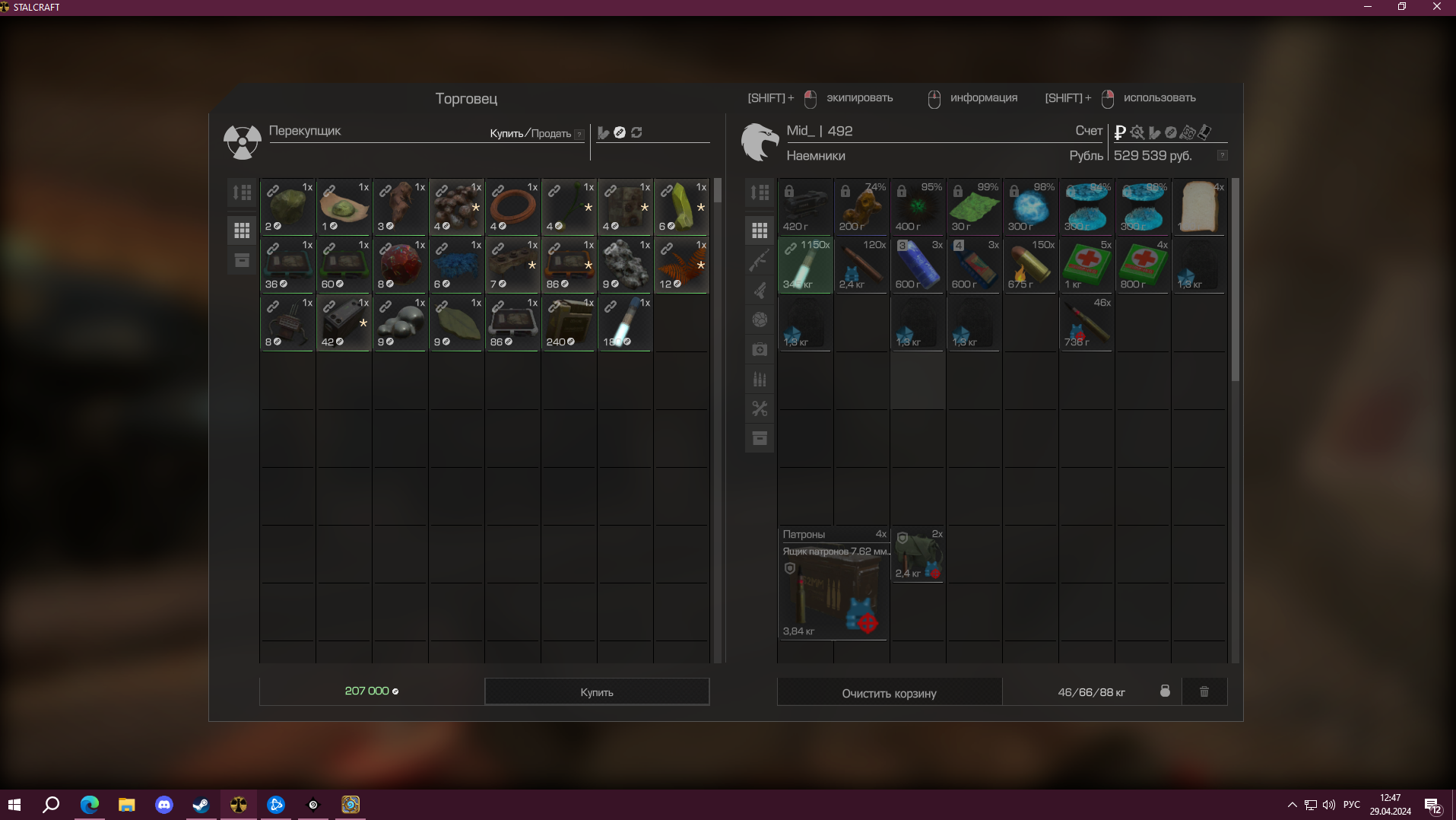This screenshot has width=1456, height=820.
Task: Select the trader's glove currency icon
Action: coord(603,132)
